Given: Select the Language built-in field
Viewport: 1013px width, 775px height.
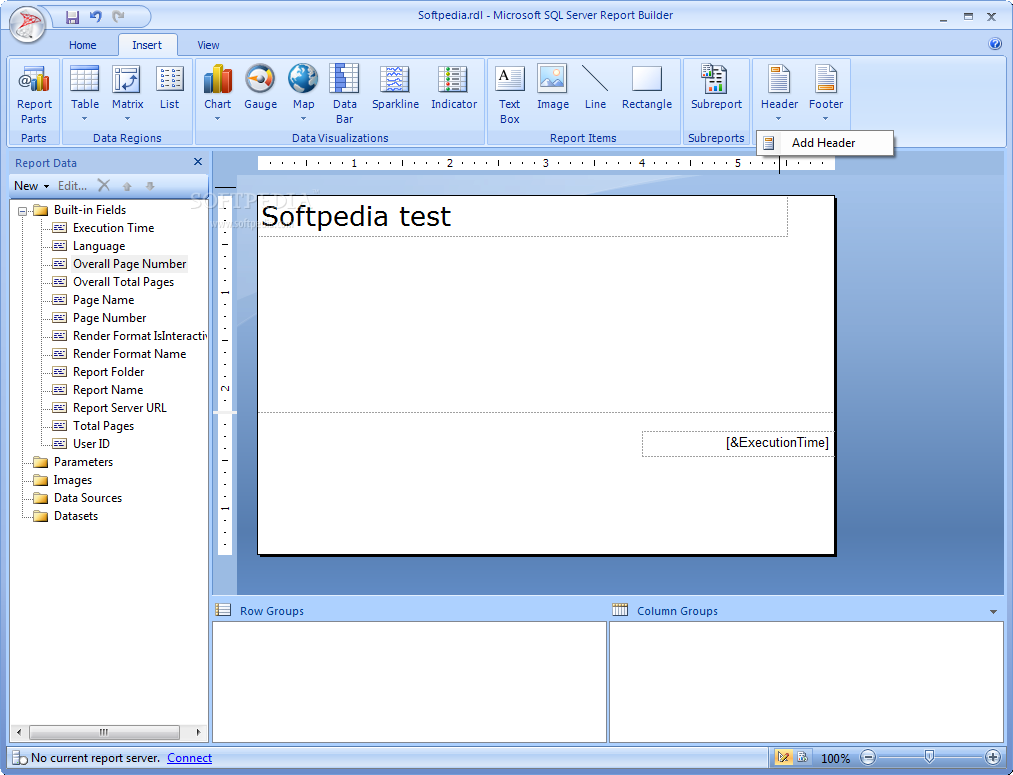Looking at the screenshot, I should point(99,246).
